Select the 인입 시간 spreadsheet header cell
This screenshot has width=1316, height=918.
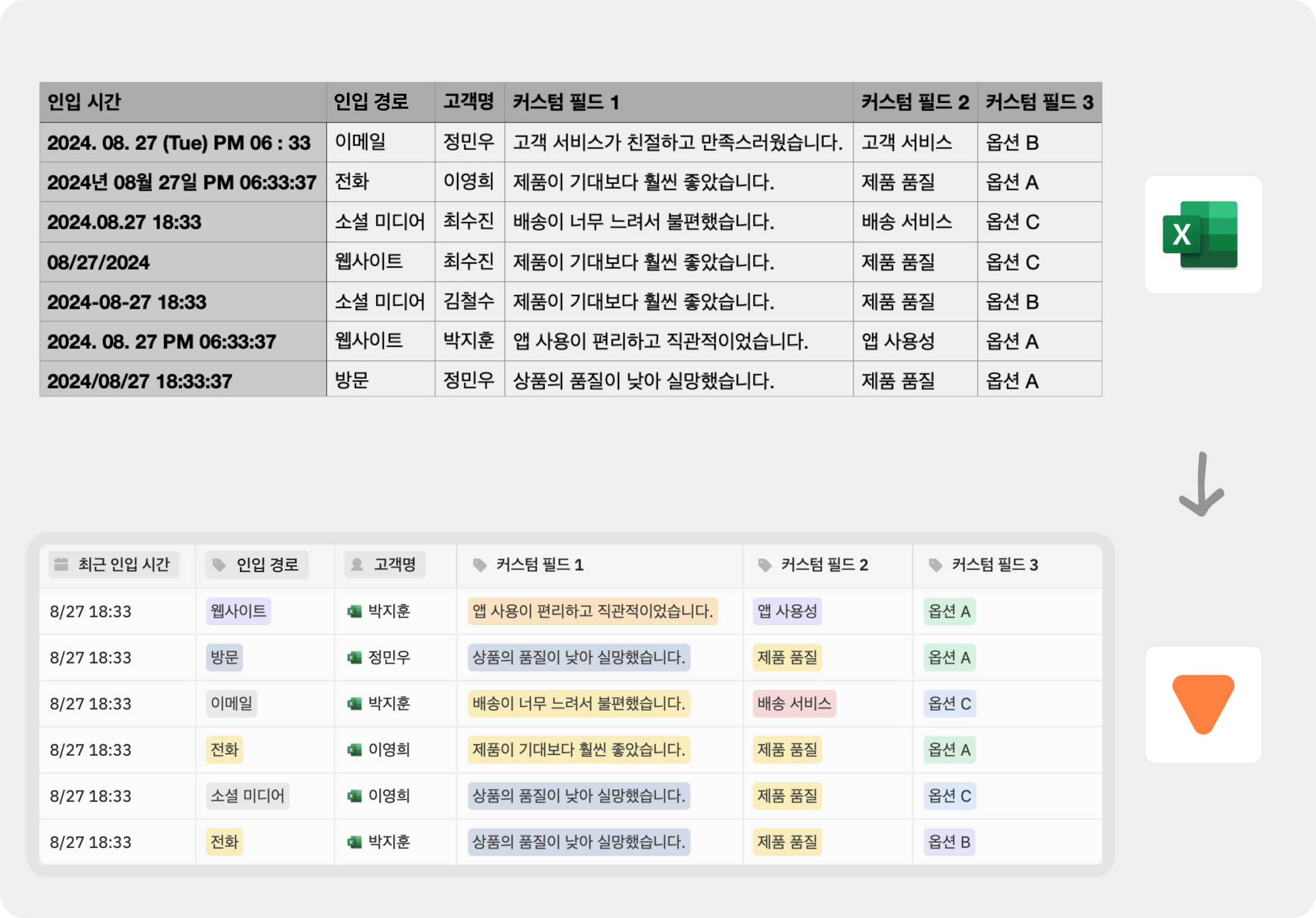click(x=182, y=102)
